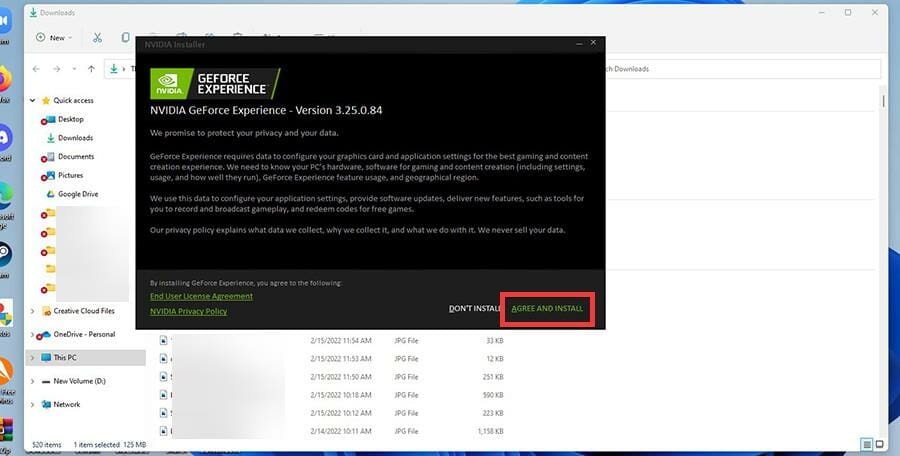The height and width of the screenshot is (456, 900).
Task: Open the NVIDIA Privacy Policy link
Action: pyautogui.click(x=188, y=311)
